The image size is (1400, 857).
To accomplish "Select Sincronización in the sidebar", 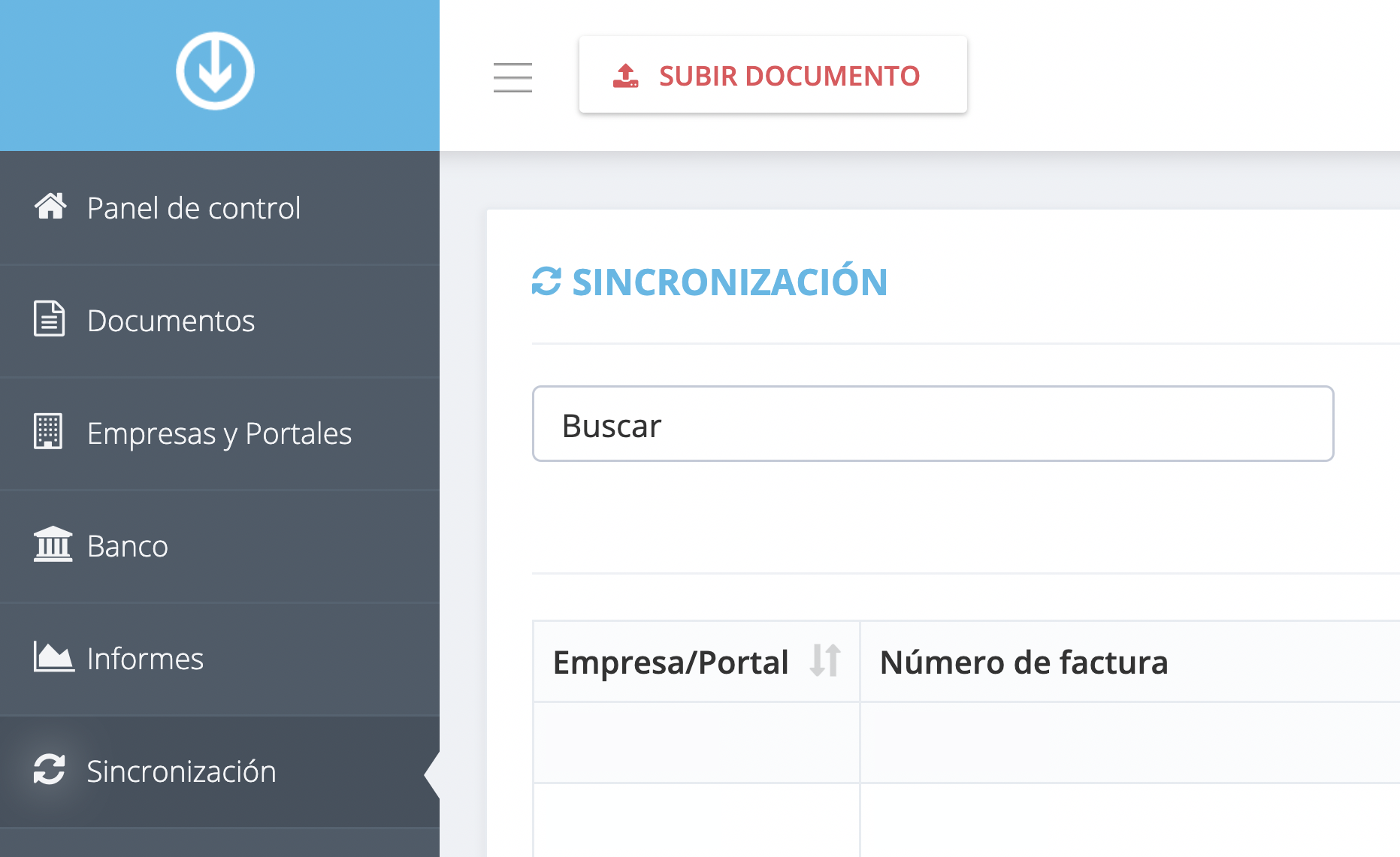I will pos(219,771).
